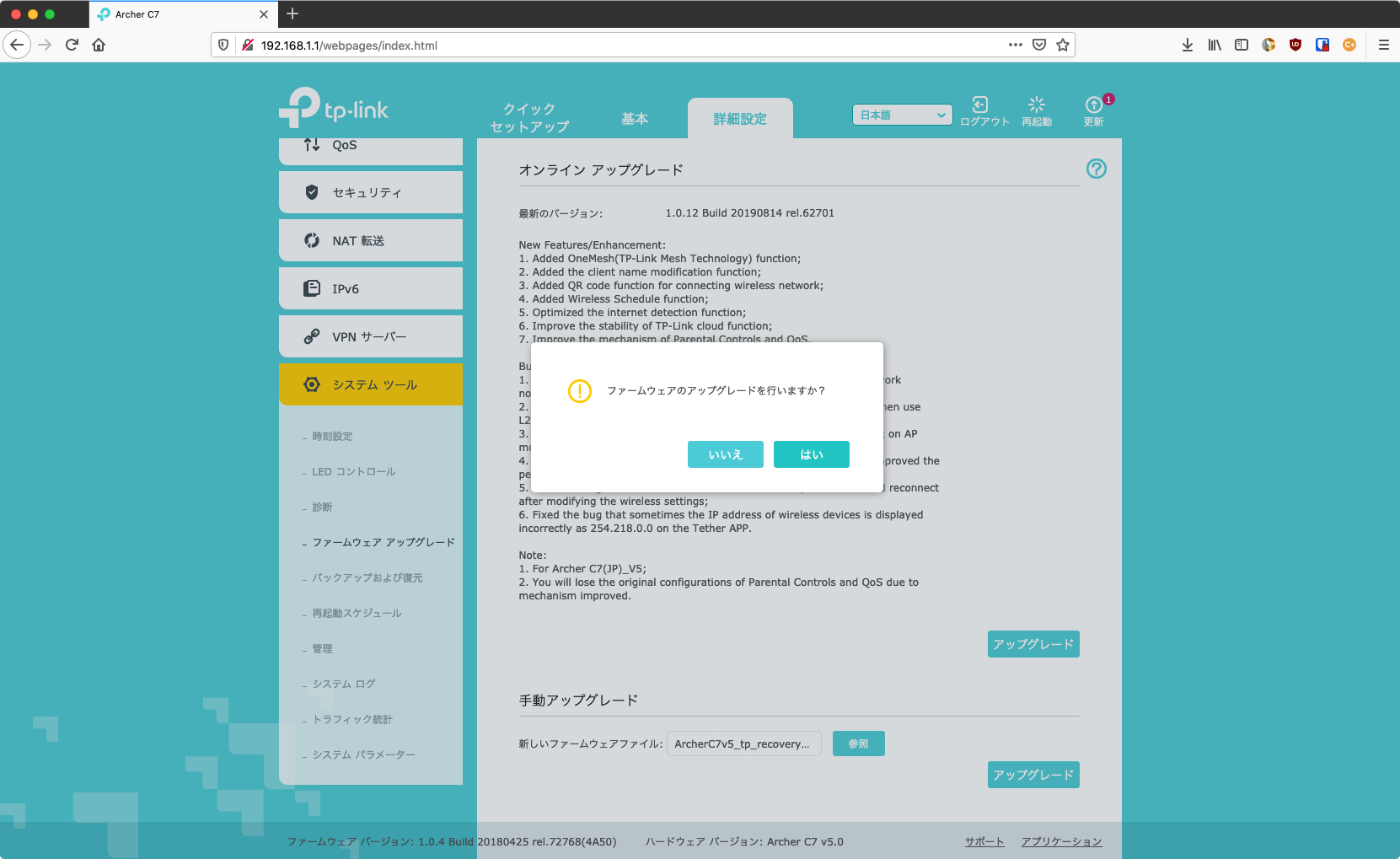Open a new browser tab
Screen dimensions: 1400x859
292,13
